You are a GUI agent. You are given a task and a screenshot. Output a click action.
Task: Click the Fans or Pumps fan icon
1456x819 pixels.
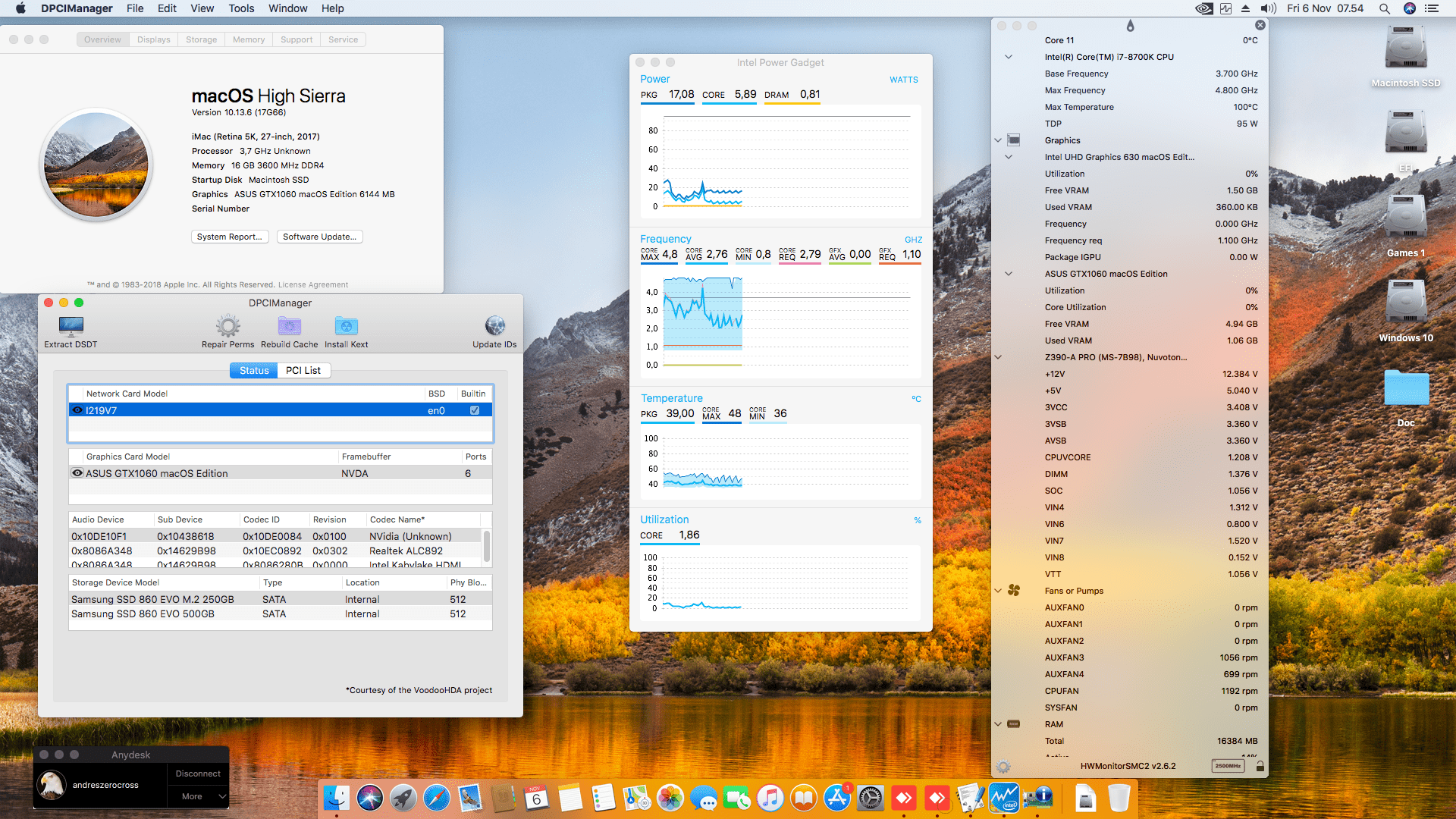pos(1014,591)
